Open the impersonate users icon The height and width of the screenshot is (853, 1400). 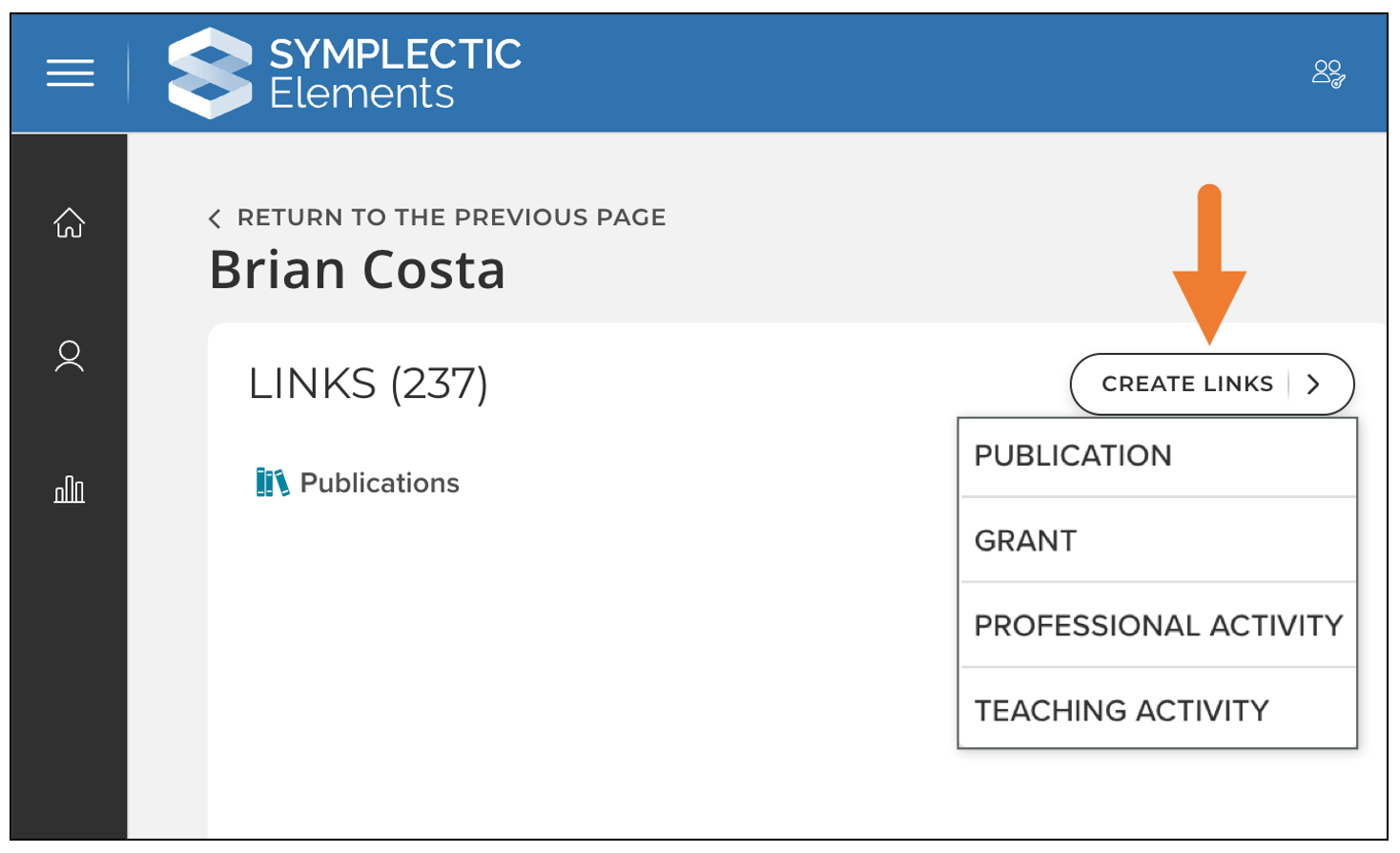pyautogui.click(x=1328, y=73)
